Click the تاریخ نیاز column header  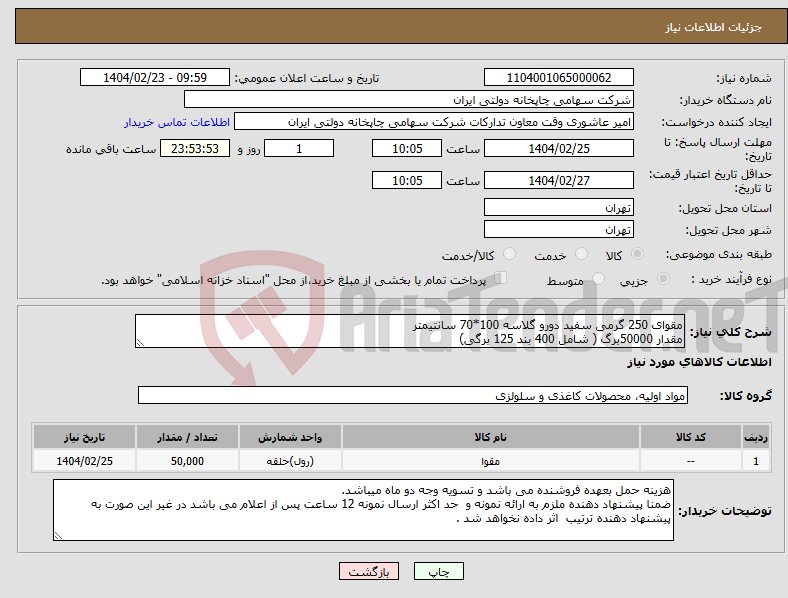(84, 437)
